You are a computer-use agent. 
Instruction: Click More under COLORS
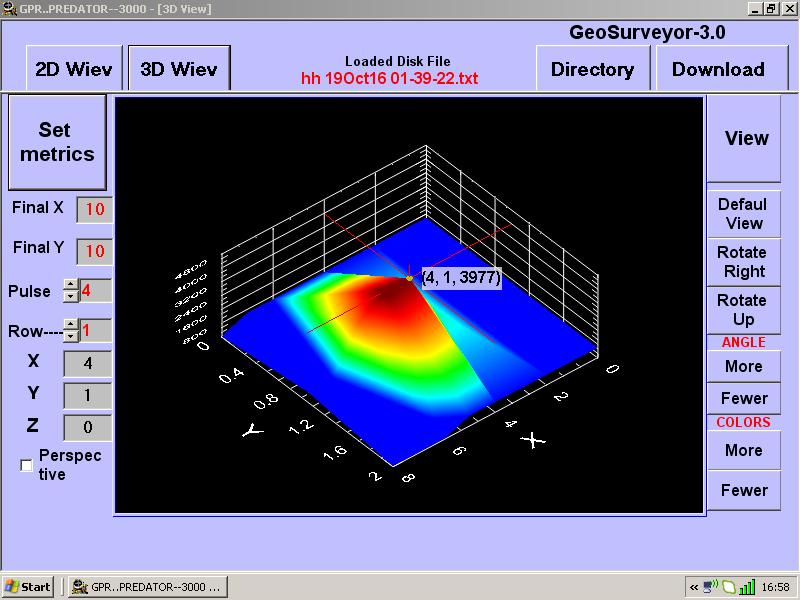[x=744, y=450]
